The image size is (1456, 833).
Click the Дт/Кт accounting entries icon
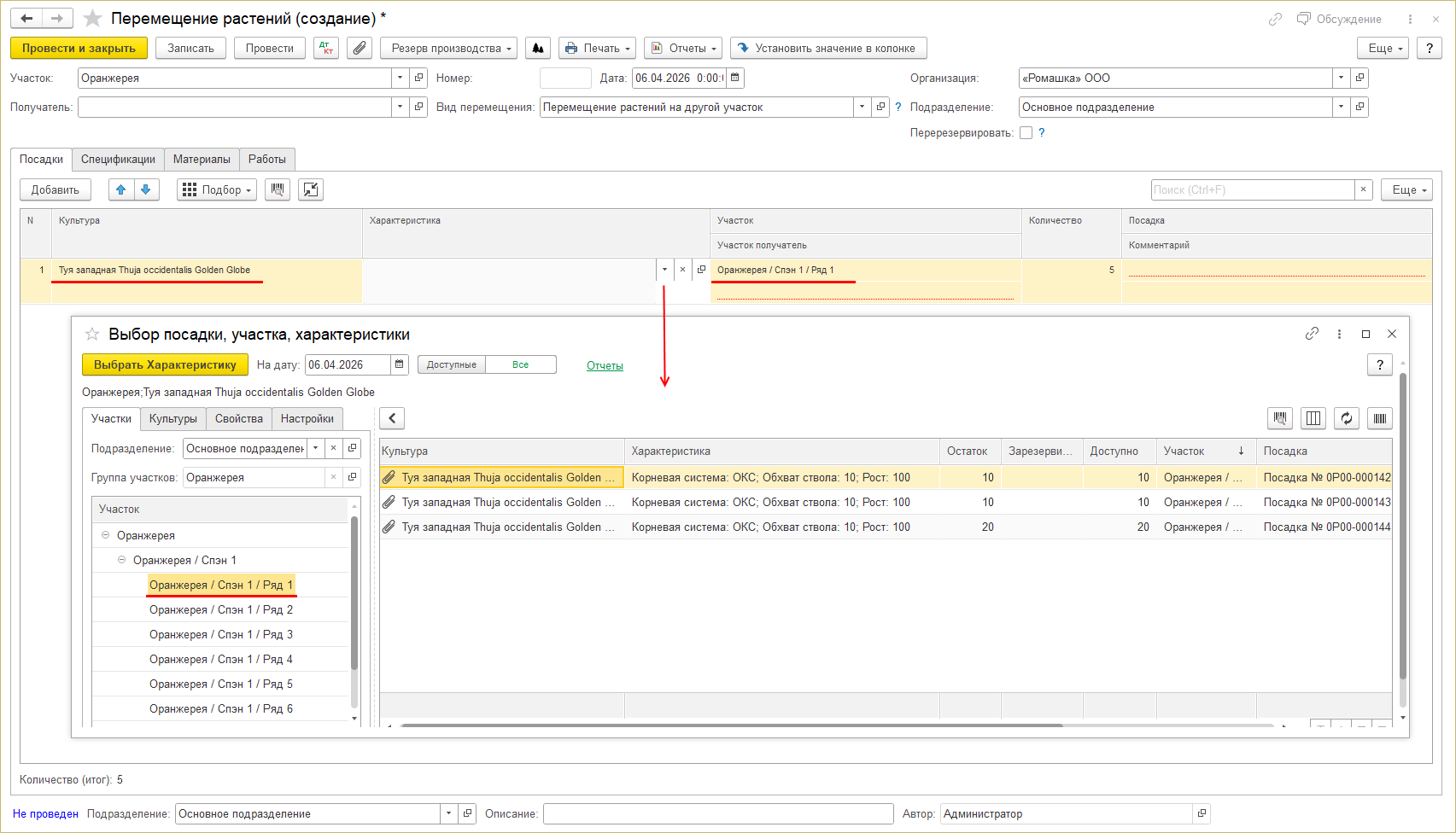[326, 49]
